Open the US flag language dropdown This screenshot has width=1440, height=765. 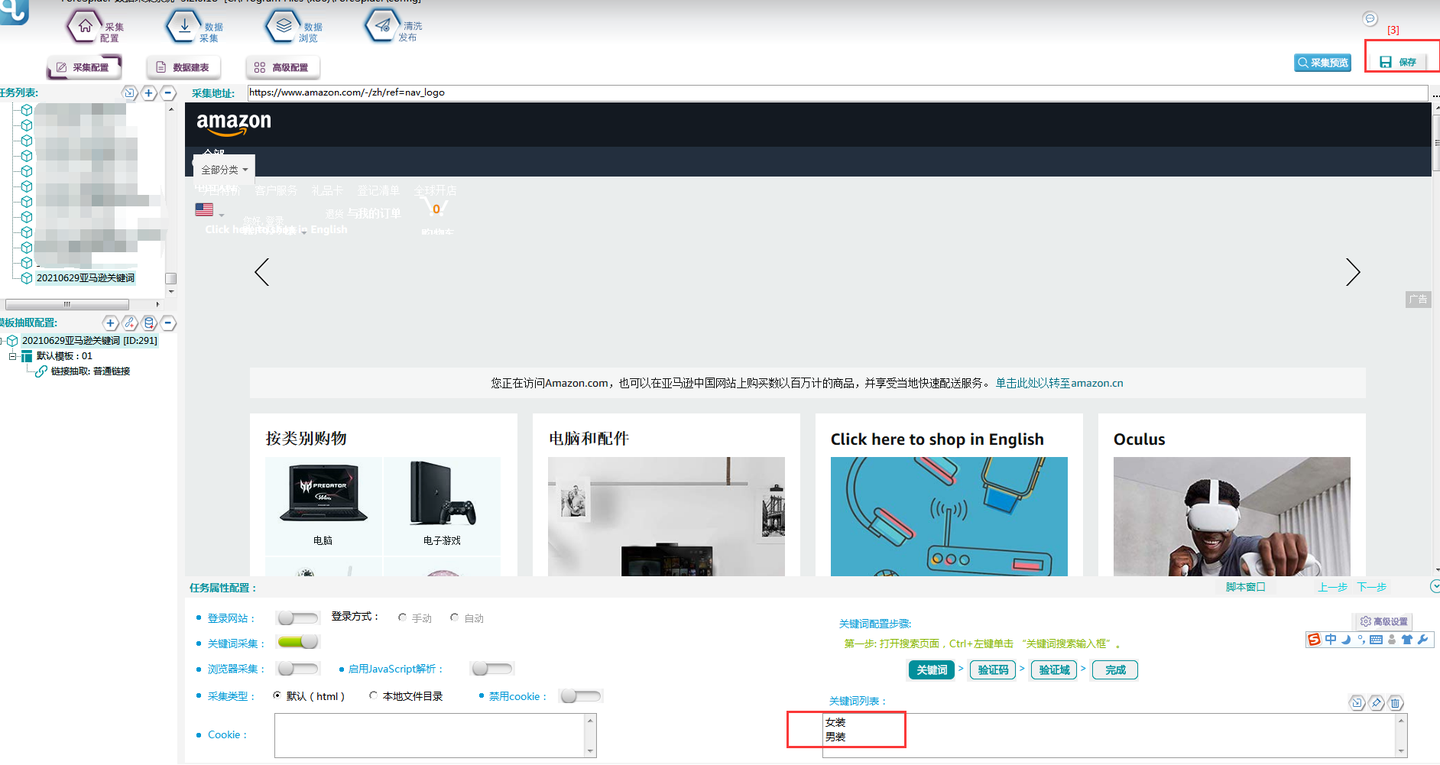[209, 210]
